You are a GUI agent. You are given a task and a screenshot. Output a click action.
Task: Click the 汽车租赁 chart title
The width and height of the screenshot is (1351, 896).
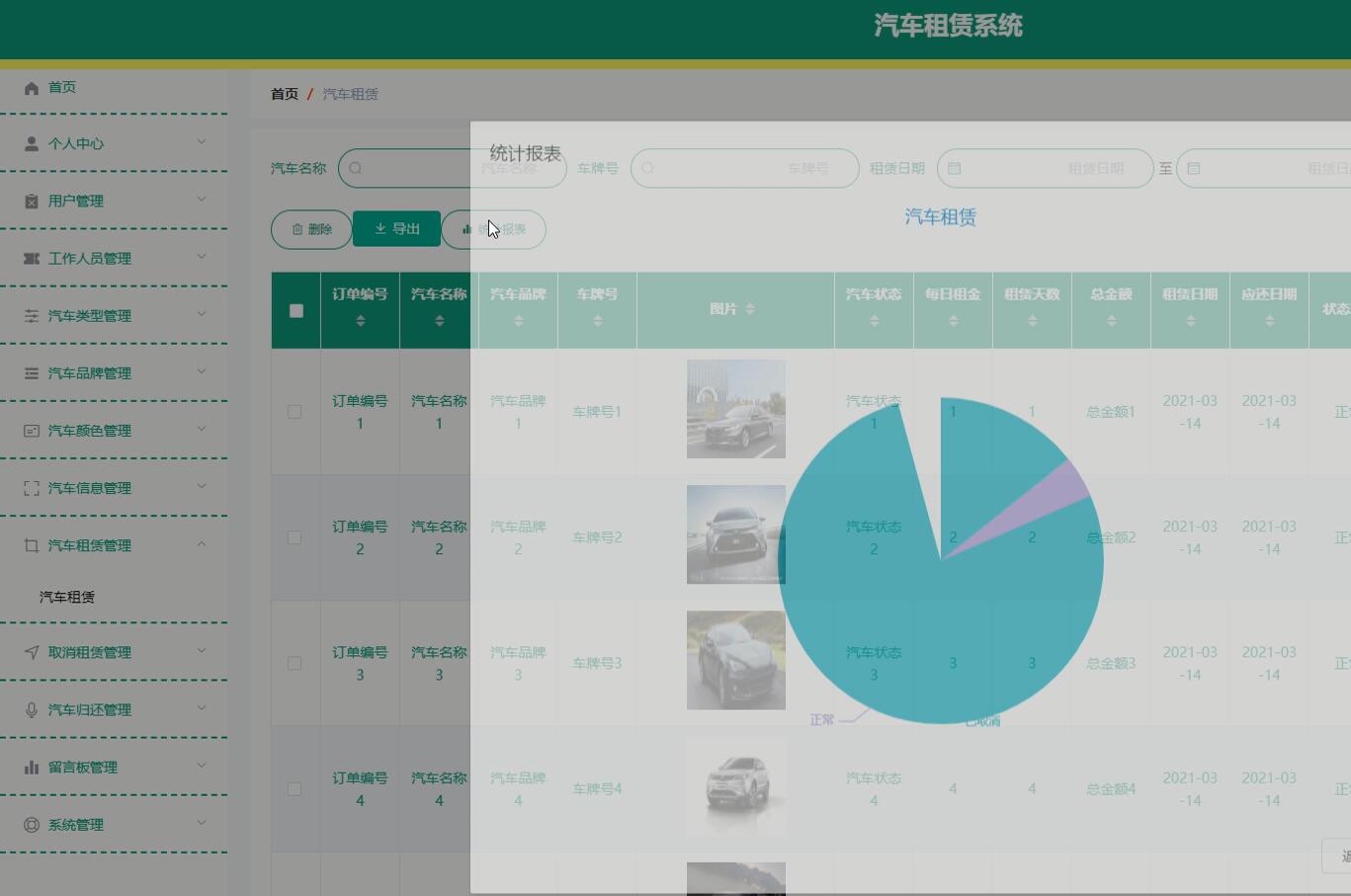tap(941, 217)
